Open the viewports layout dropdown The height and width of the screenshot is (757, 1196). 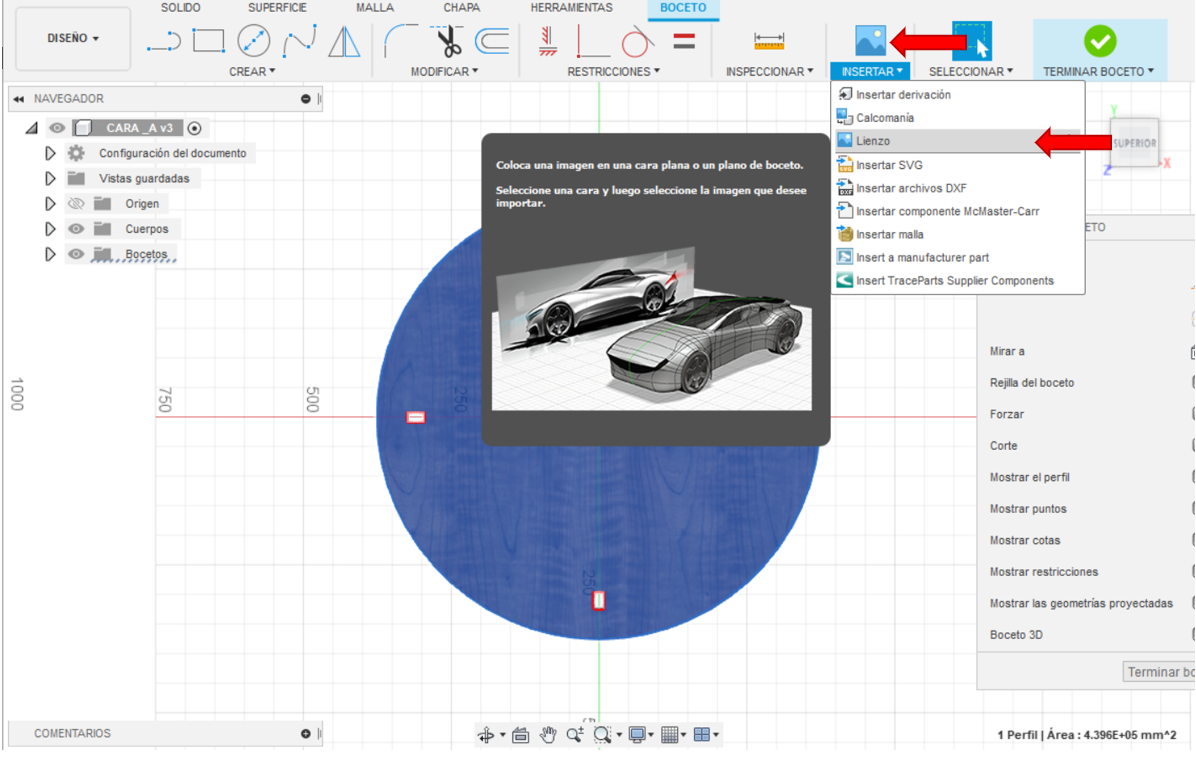706,735
